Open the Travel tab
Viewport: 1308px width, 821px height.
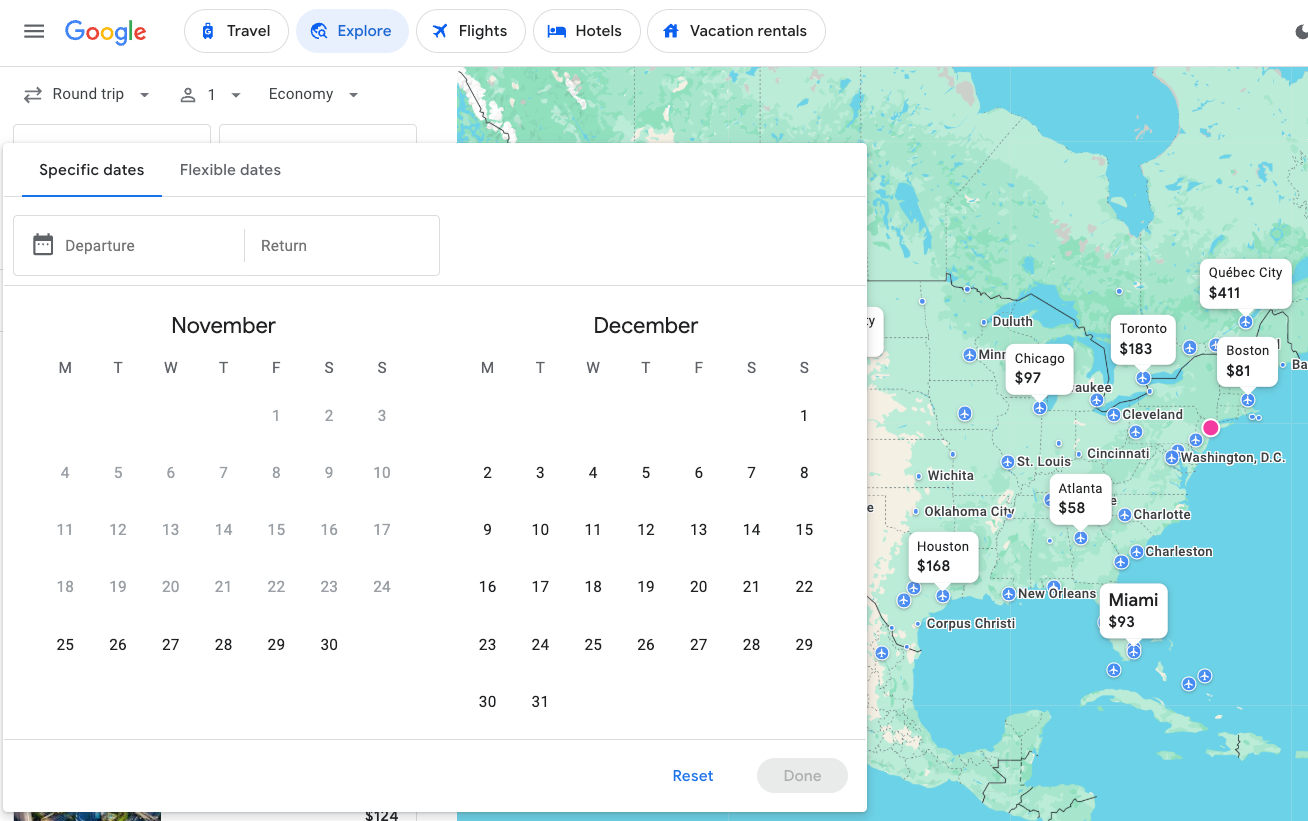pos(236,31)
